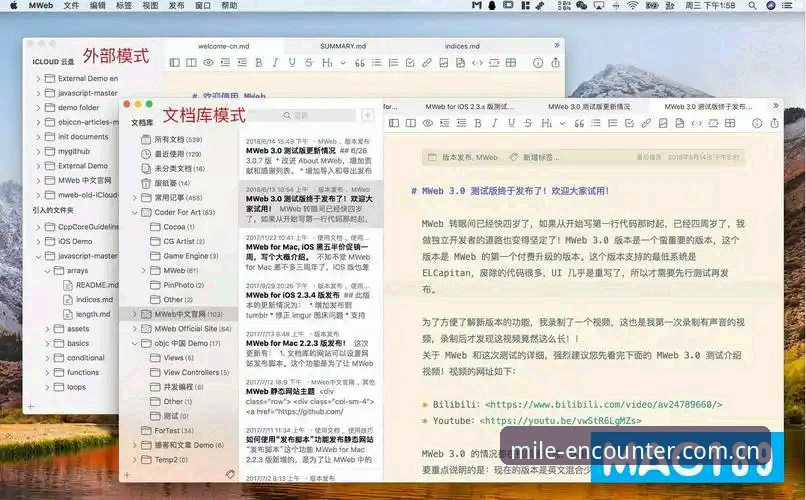The width and height of the screenshot is (806, 500).
Task: Click 新增标签 to add a tag
Action: (x=541, y=157)
